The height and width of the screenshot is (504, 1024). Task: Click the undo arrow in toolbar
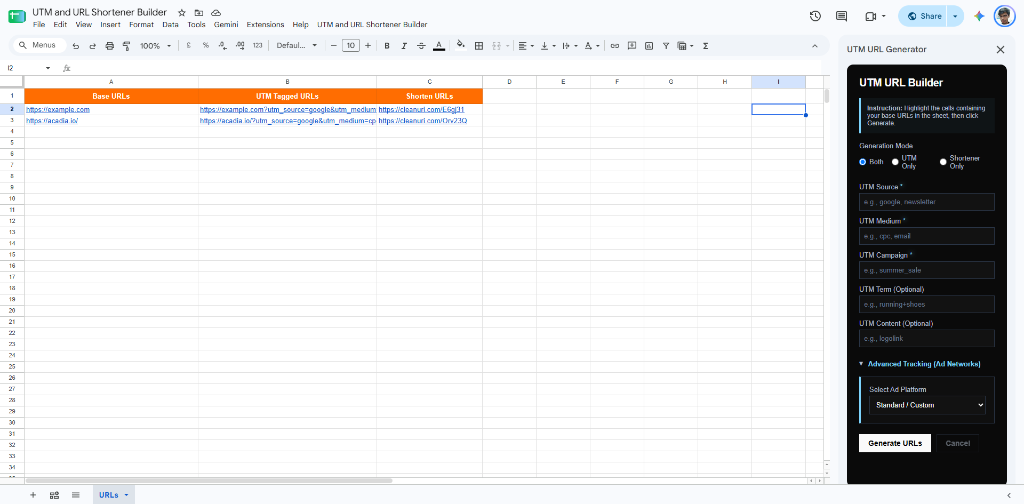[x=76, y=46]
